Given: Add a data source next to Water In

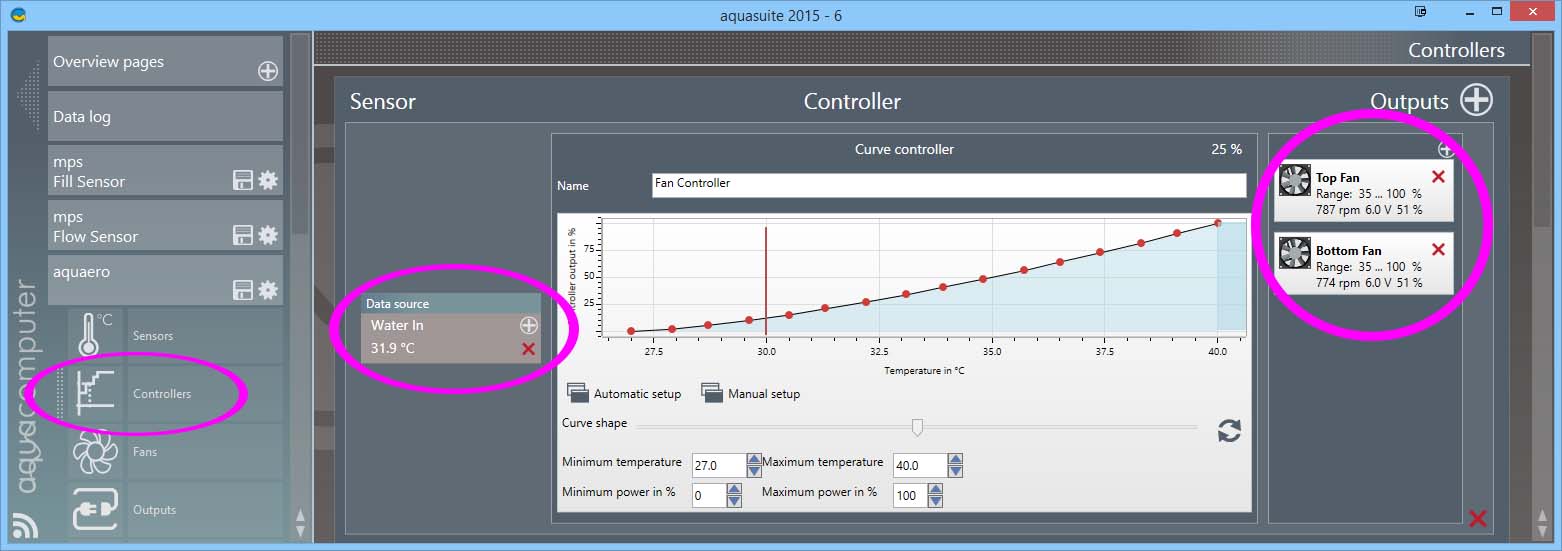Looking at the screenshot, I should point(528,325).
